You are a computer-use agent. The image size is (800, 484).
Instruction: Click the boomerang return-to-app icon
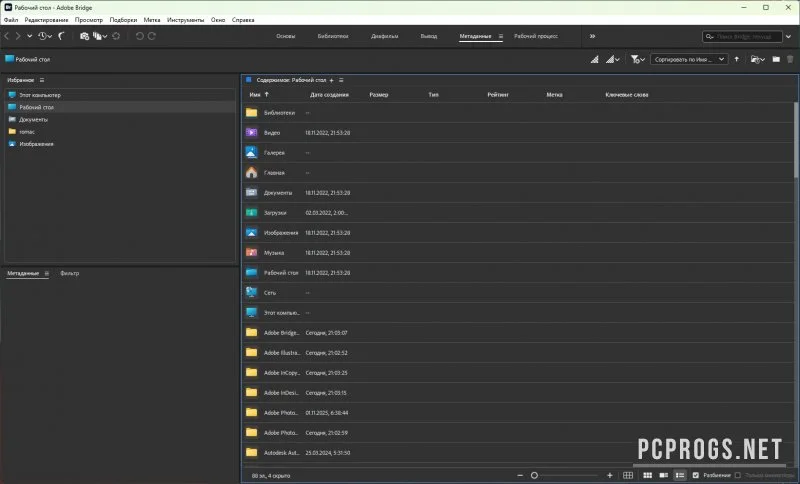click(x=62, y=36)
